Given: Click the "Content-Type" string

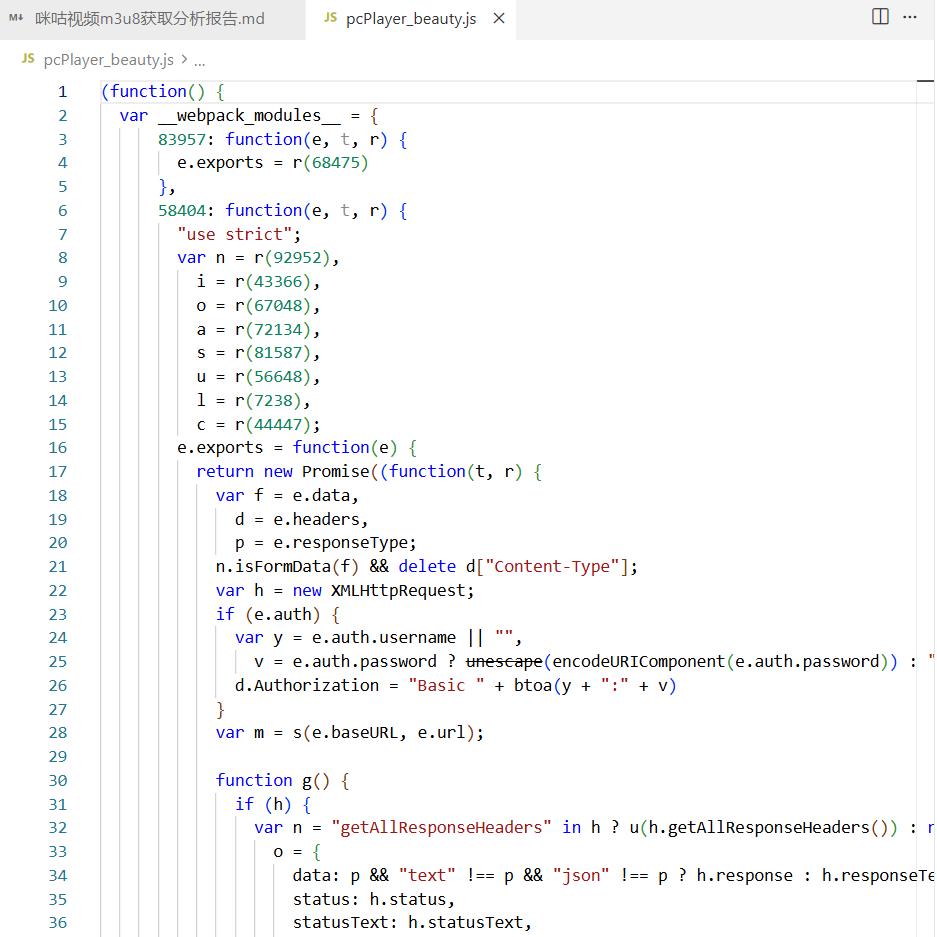Looking at the screenshot, I should 553,567.
